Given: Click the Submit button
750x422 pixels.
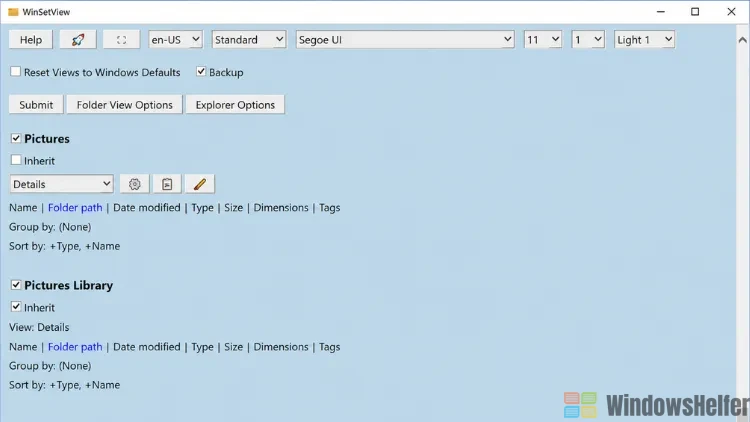Looking at the screenshot, I should [x=36, y=105].
